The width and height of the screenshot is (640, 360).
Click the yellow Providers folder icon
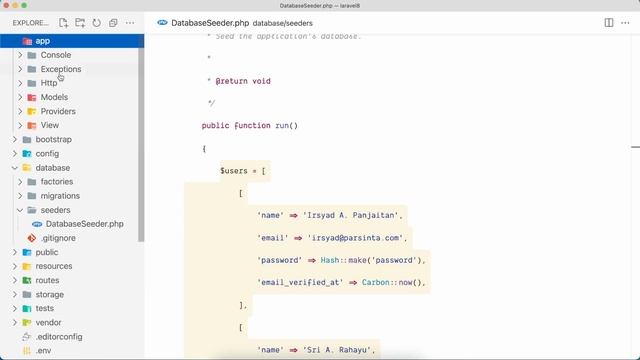click(x=32, y=111)
